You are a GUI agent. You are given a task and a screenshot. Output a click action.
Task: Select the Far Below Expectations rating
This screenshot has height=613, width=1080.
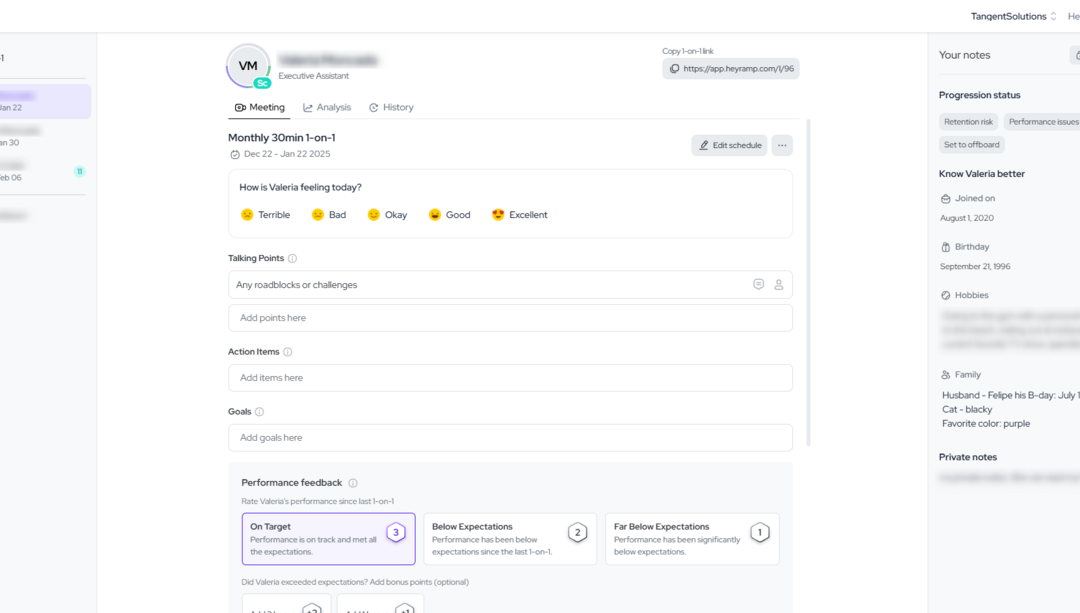[692, 539]
